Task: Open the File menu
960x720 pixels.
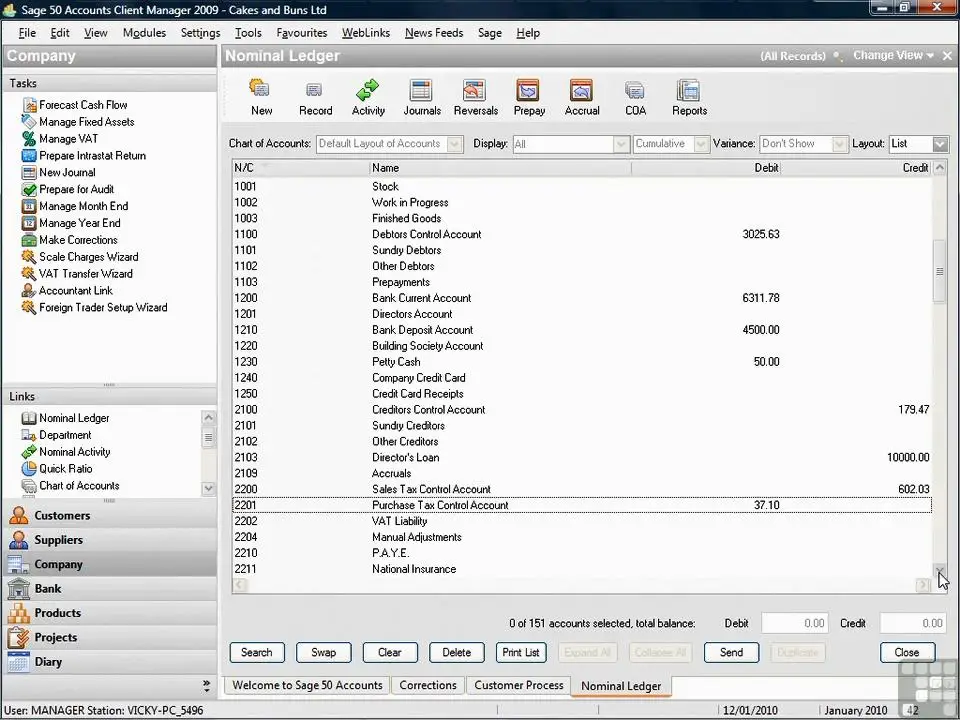Action: tap(27, 33)
